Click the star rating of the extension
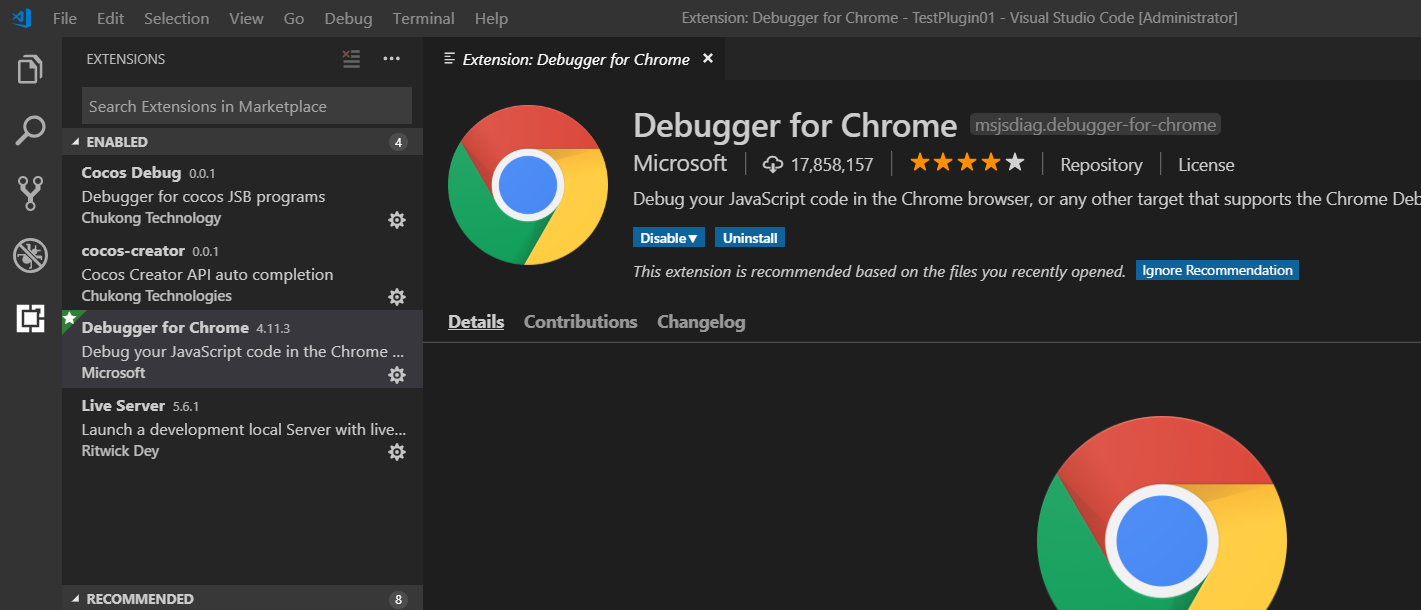 967,163
